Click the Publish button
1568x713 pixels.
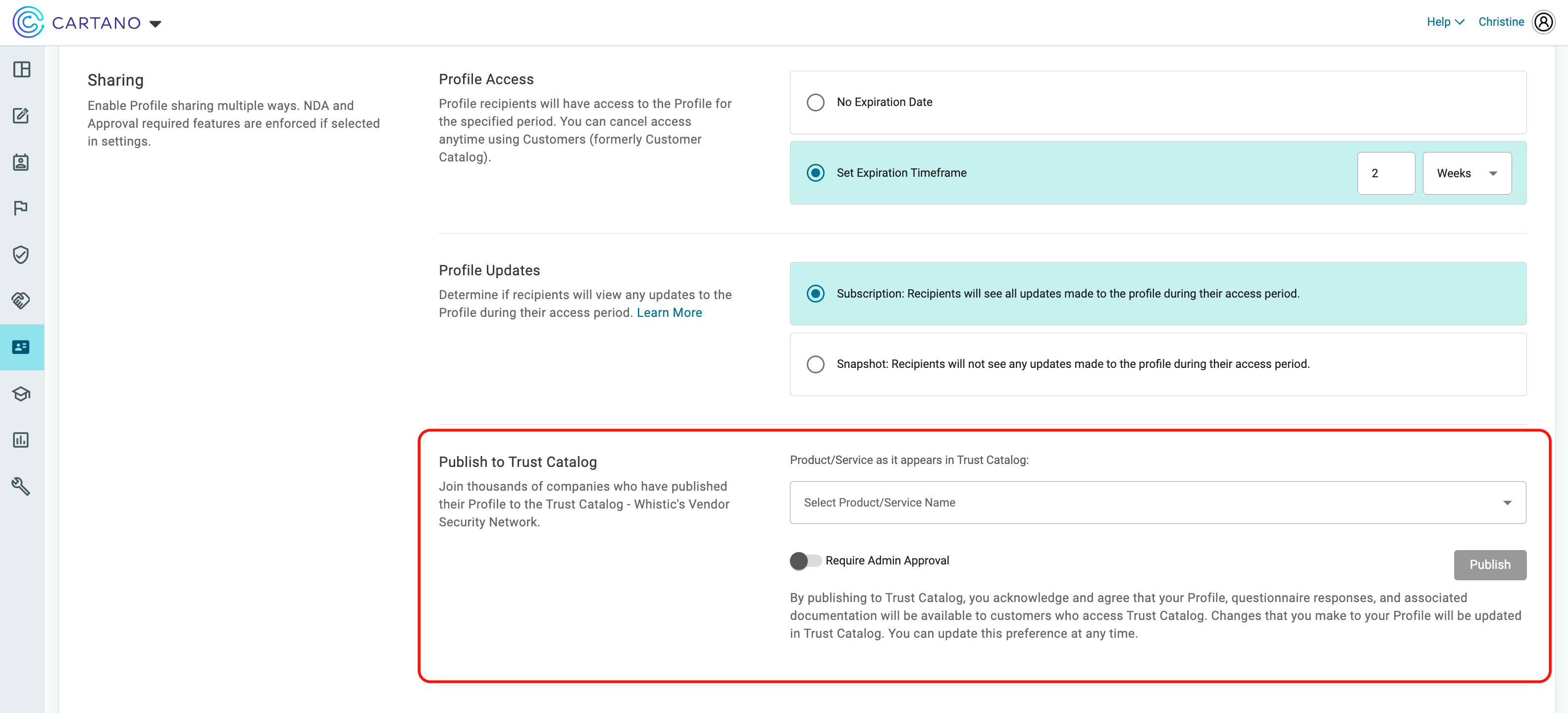(1489, 564)
